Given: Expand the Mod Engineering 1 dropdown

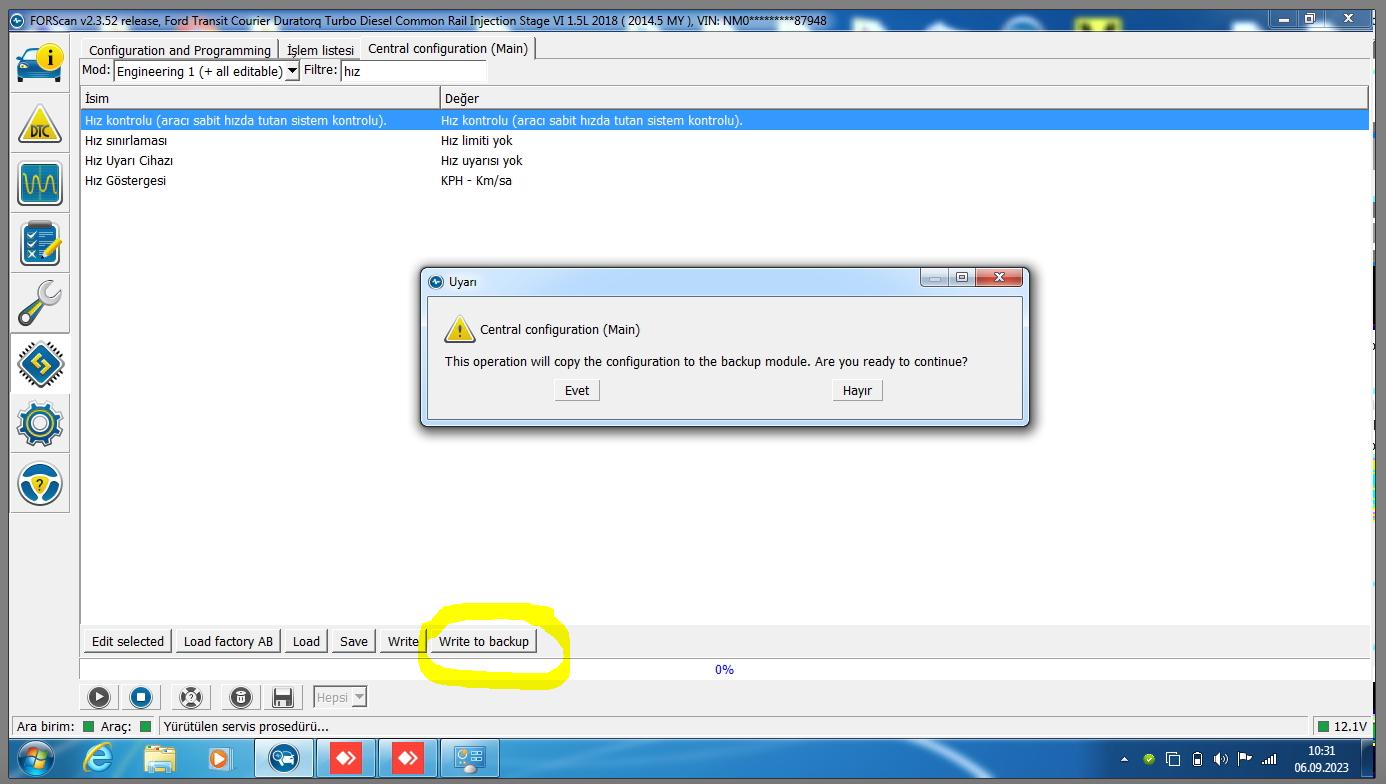Looking at the screenshot, I should coord(292,71).
